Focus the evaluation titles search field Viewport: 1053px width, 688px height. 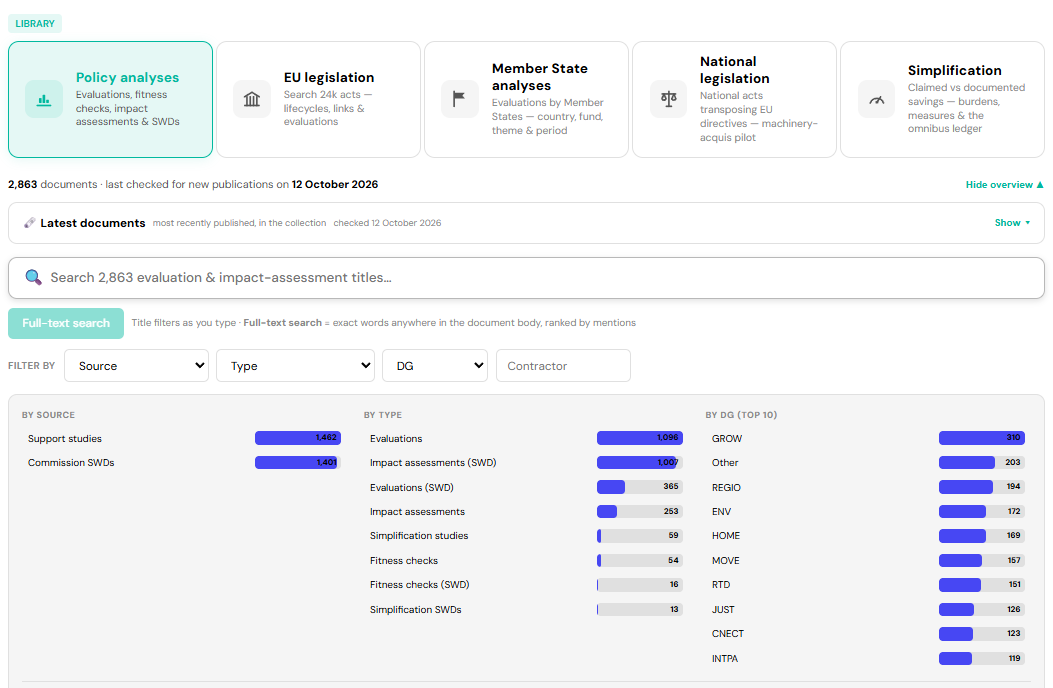tap(526, 277)
